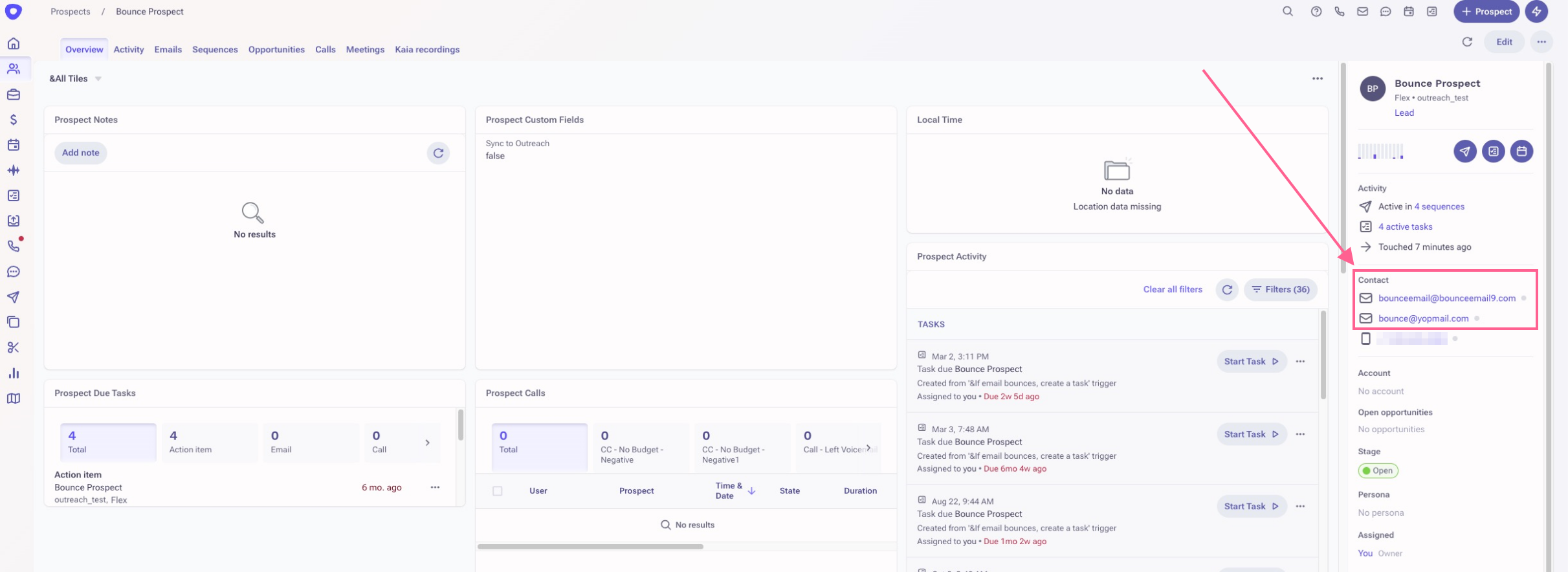
Task: Switch to the Meetings tab
Action: (365, 50)
